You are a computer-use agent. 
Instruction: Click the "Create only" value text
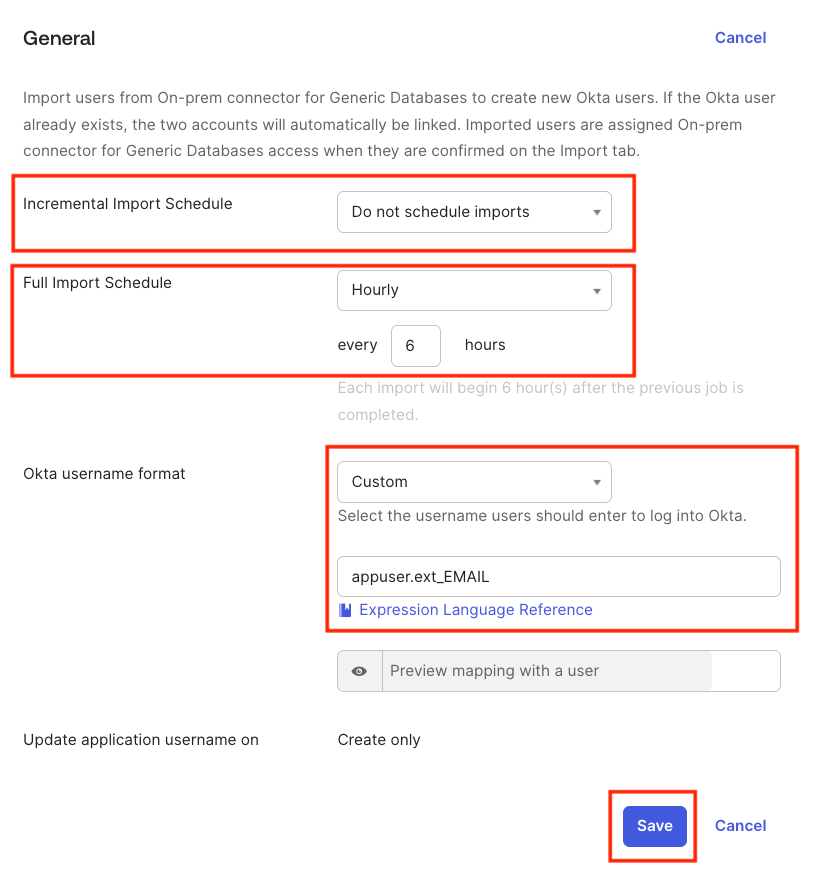pyautogui.click(x=379, y=740)
